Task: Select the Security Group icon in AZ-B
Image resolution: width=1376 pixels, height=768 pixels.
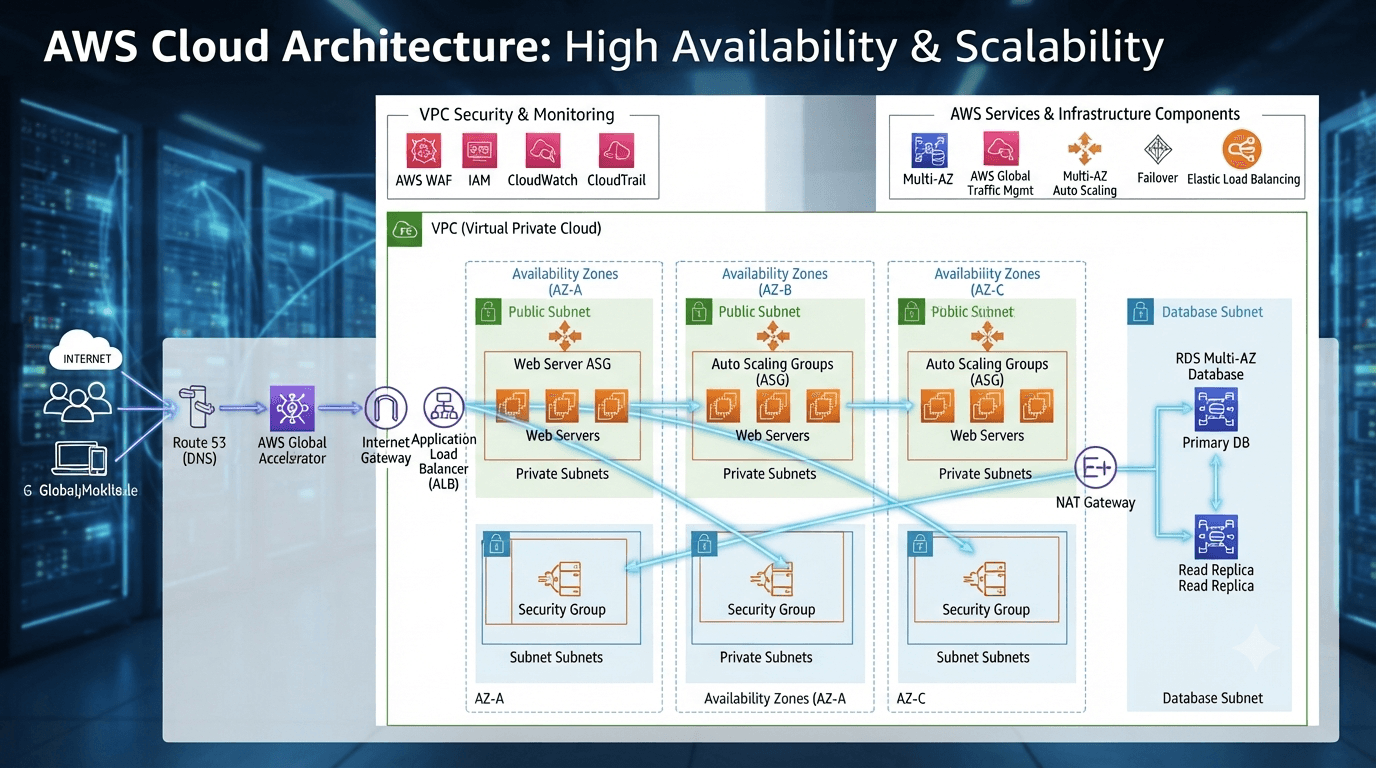Action: tap(771, 579)
